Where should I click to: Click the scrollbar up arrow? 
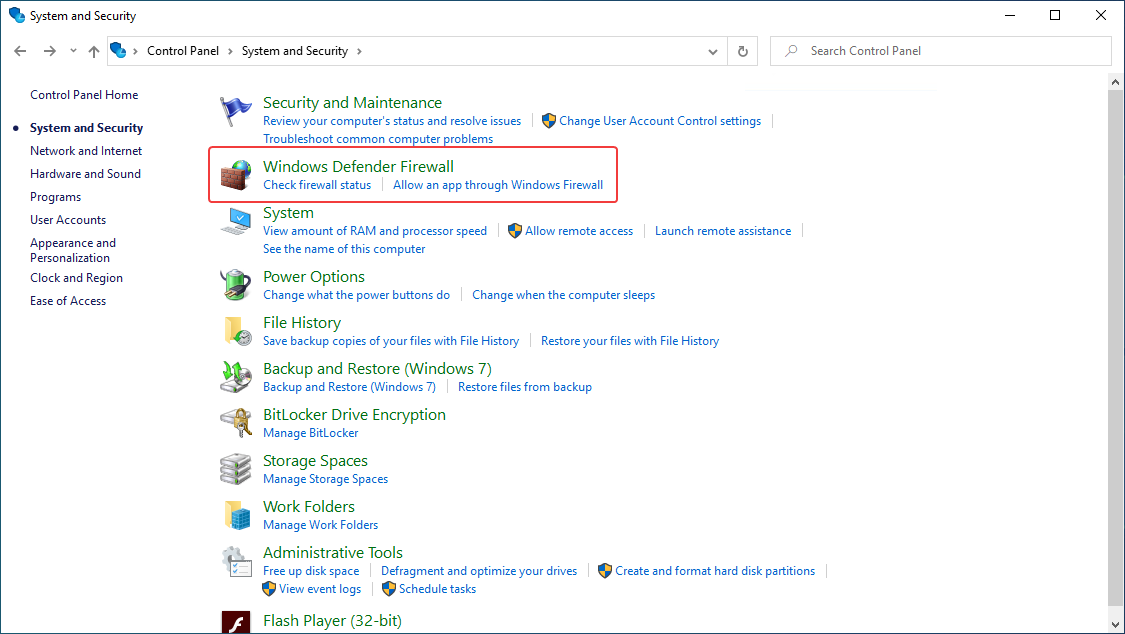click(1115, 82)
